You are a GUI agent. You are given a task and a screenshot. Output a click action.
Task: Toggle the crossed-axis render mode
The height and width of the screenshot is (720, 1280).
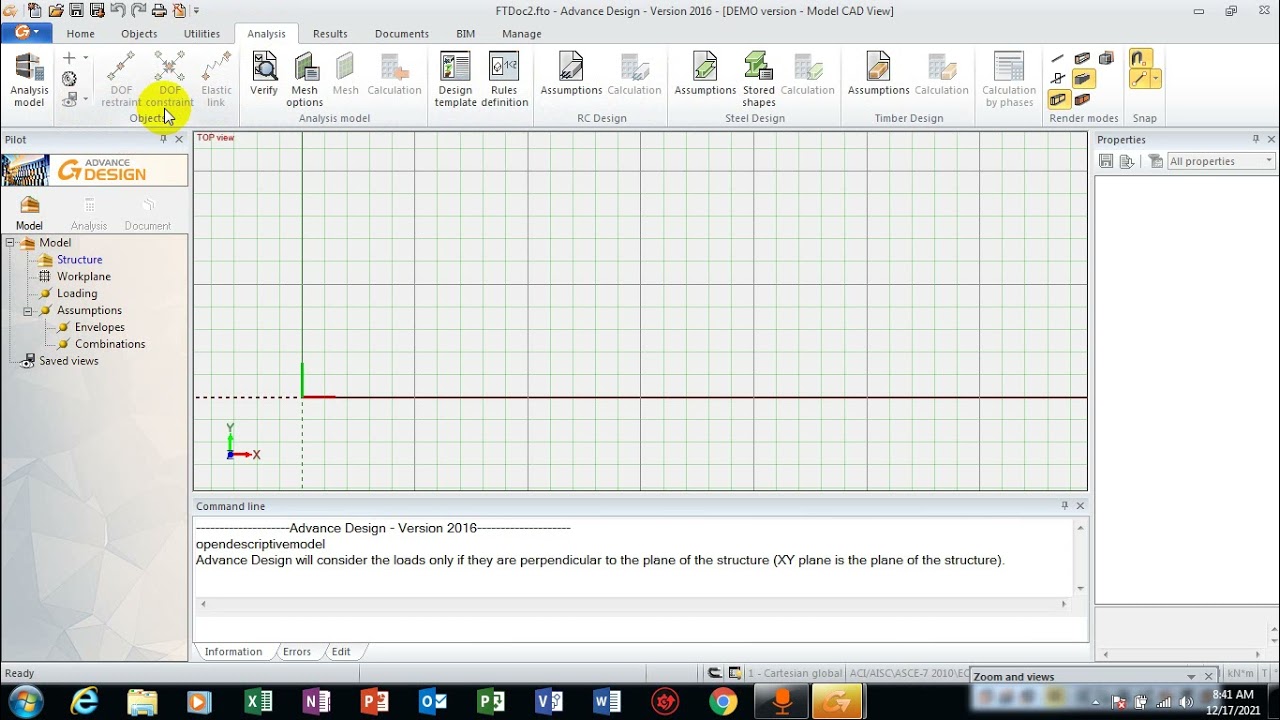pyautogui.click(x=1058, y=78)
